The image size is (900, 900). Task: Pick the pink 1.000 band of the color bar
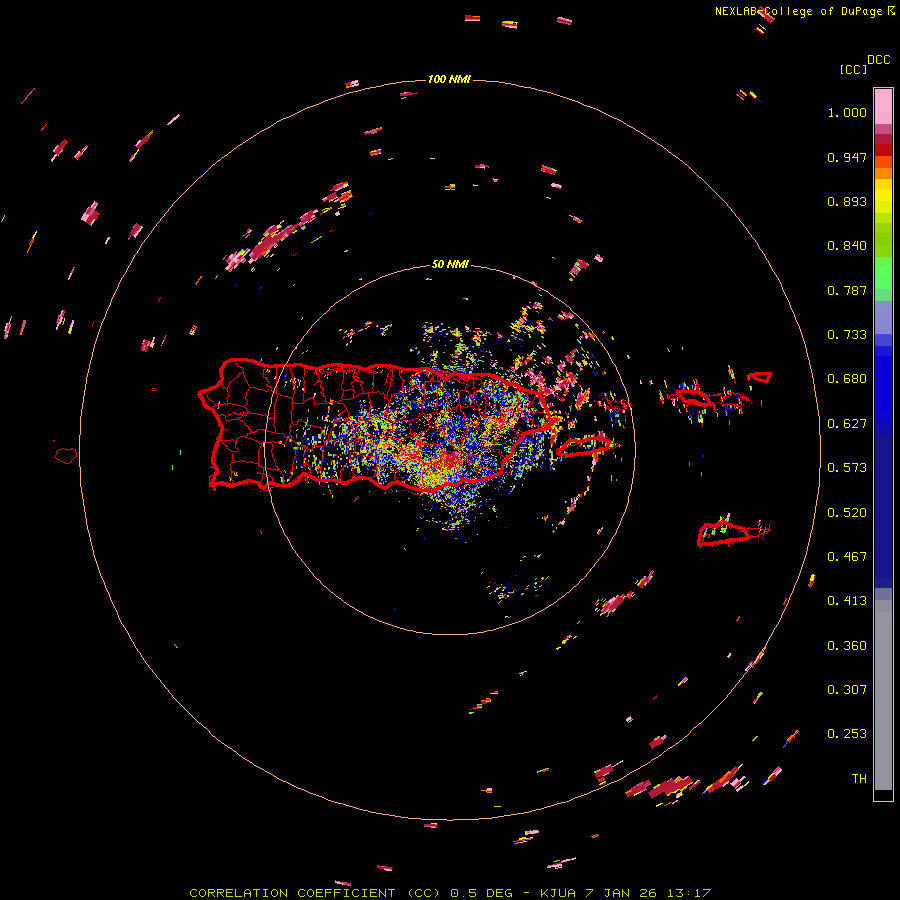883,107
